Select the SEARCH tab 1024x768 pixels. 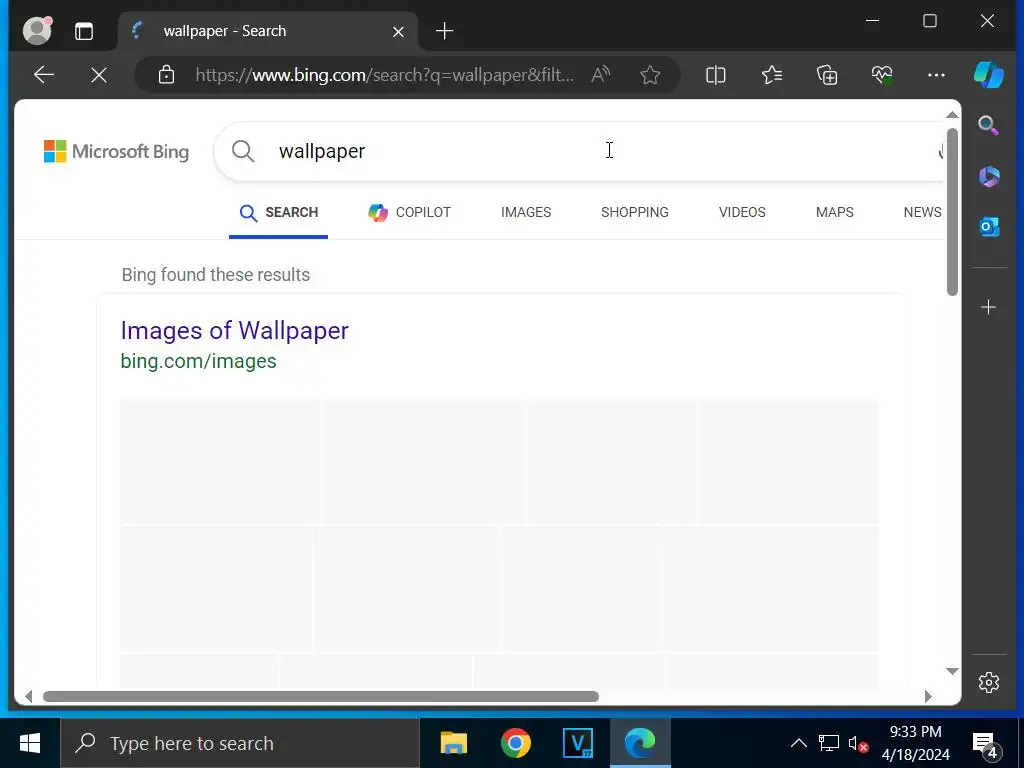(279, 212)
